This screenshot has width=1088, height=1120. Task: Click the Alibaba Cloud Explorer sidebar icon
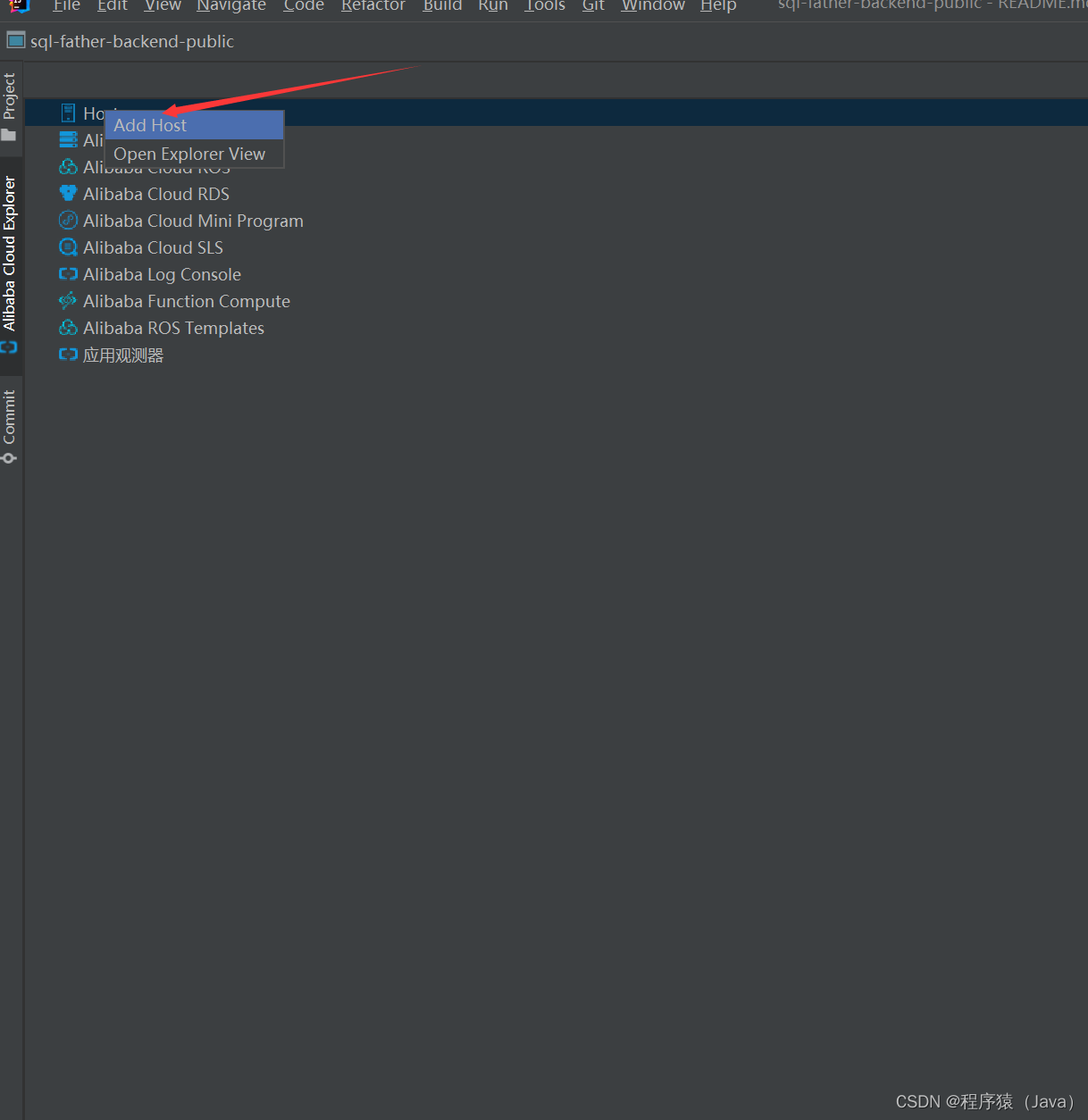pyautogui.click(x=9, y=347)
